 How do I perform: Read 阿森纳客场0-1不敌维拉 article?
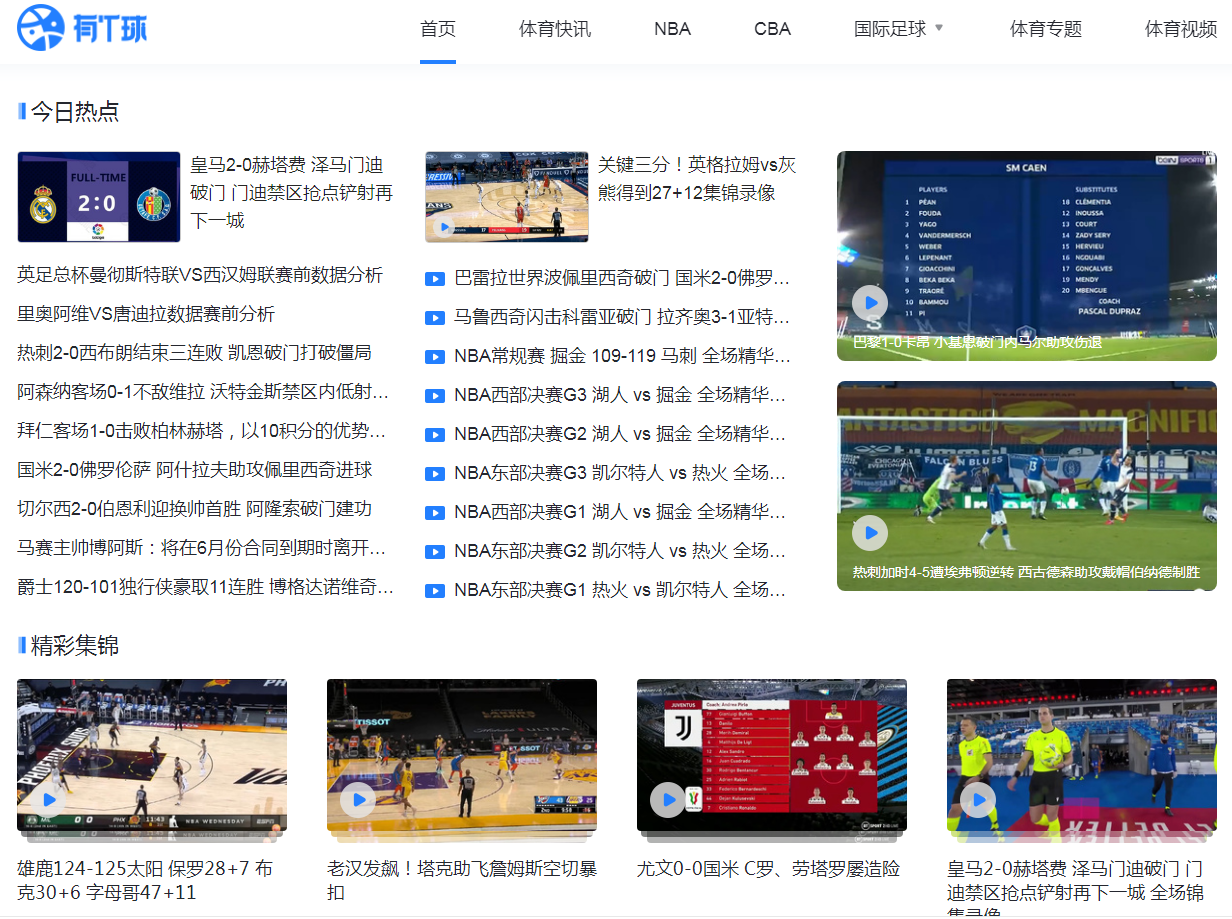204,392
